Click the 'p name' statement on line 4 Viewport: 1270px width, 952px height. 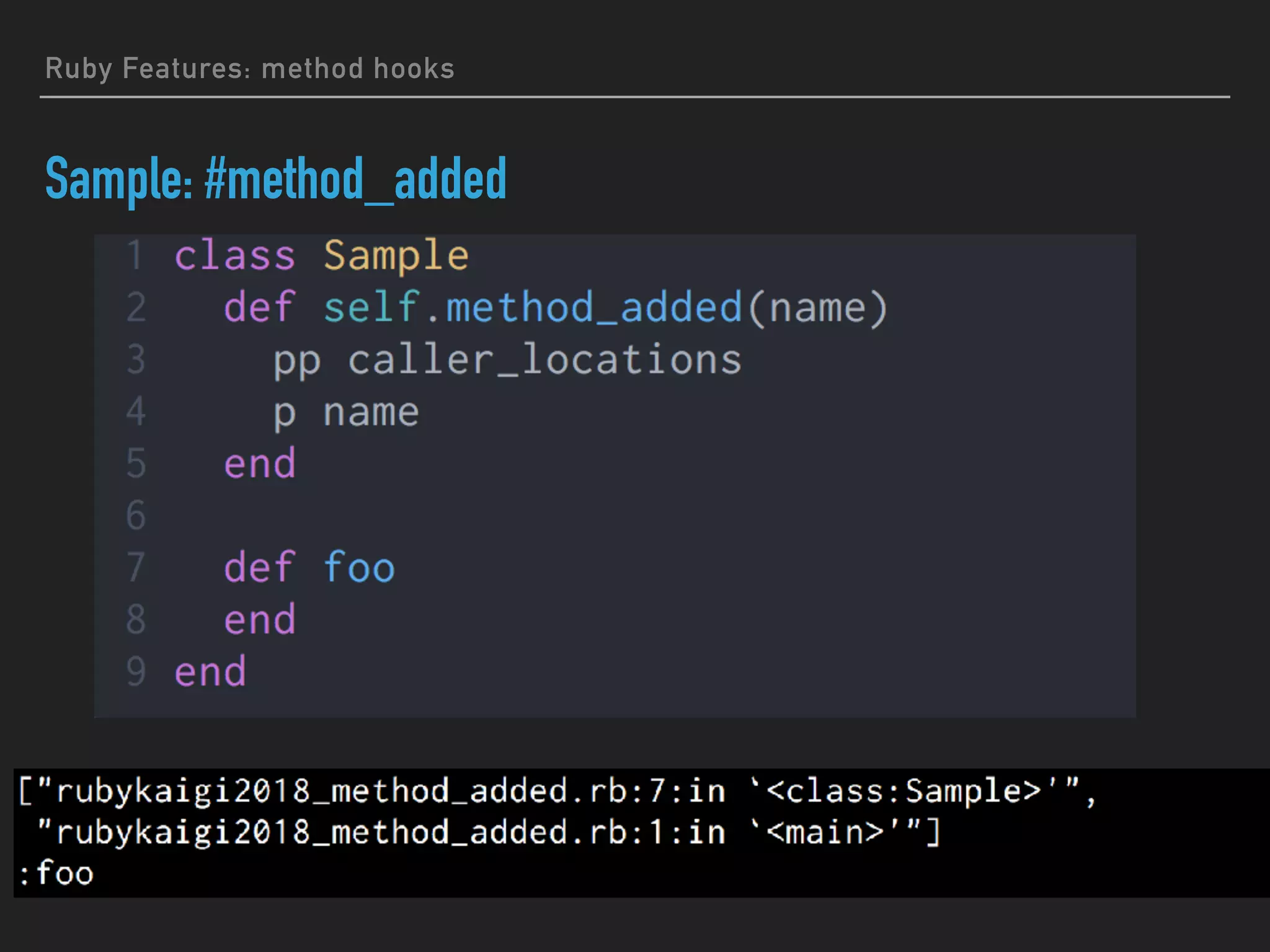click(346, 412)
